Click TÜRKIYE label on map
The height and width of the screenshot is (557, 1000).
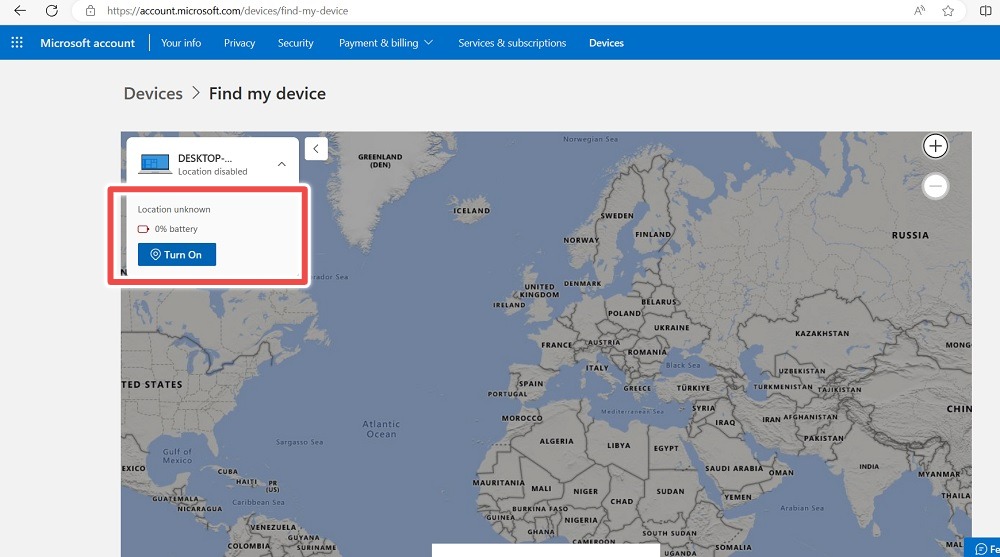coord(693,388)
